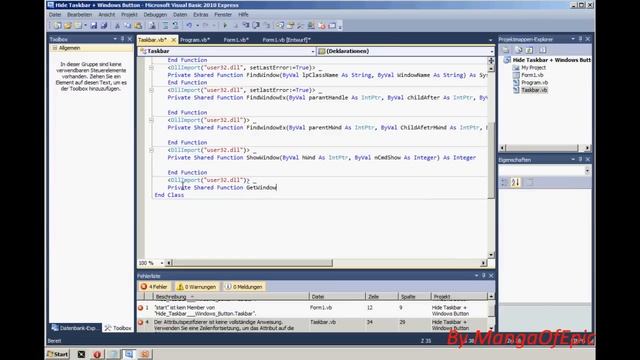This screenshot has height=360, width=640.
Task: Click the Cut scissors icon
Action: click(117, 26)
